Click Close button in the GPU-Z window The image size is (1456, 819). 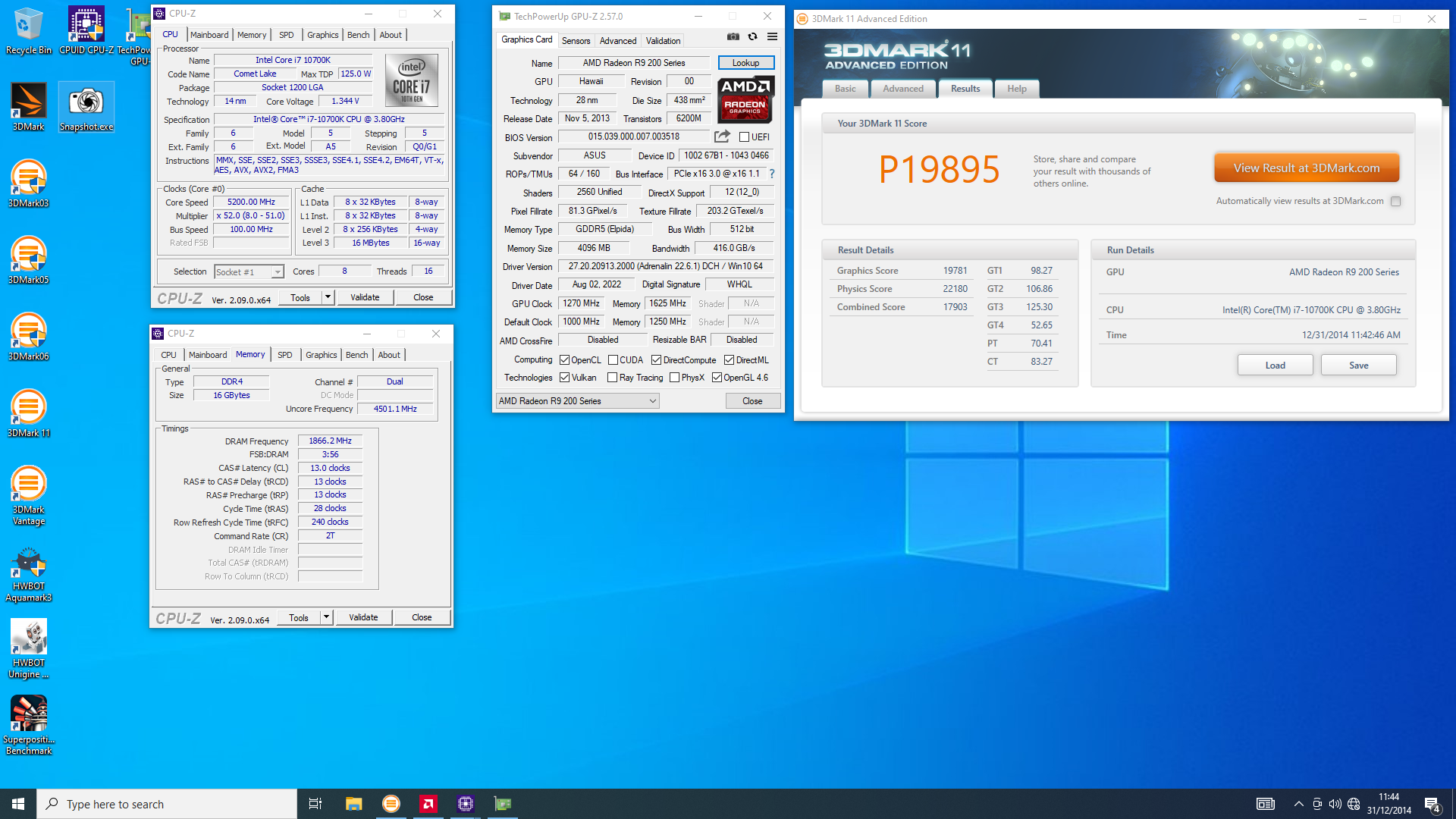tap(752, 401)
